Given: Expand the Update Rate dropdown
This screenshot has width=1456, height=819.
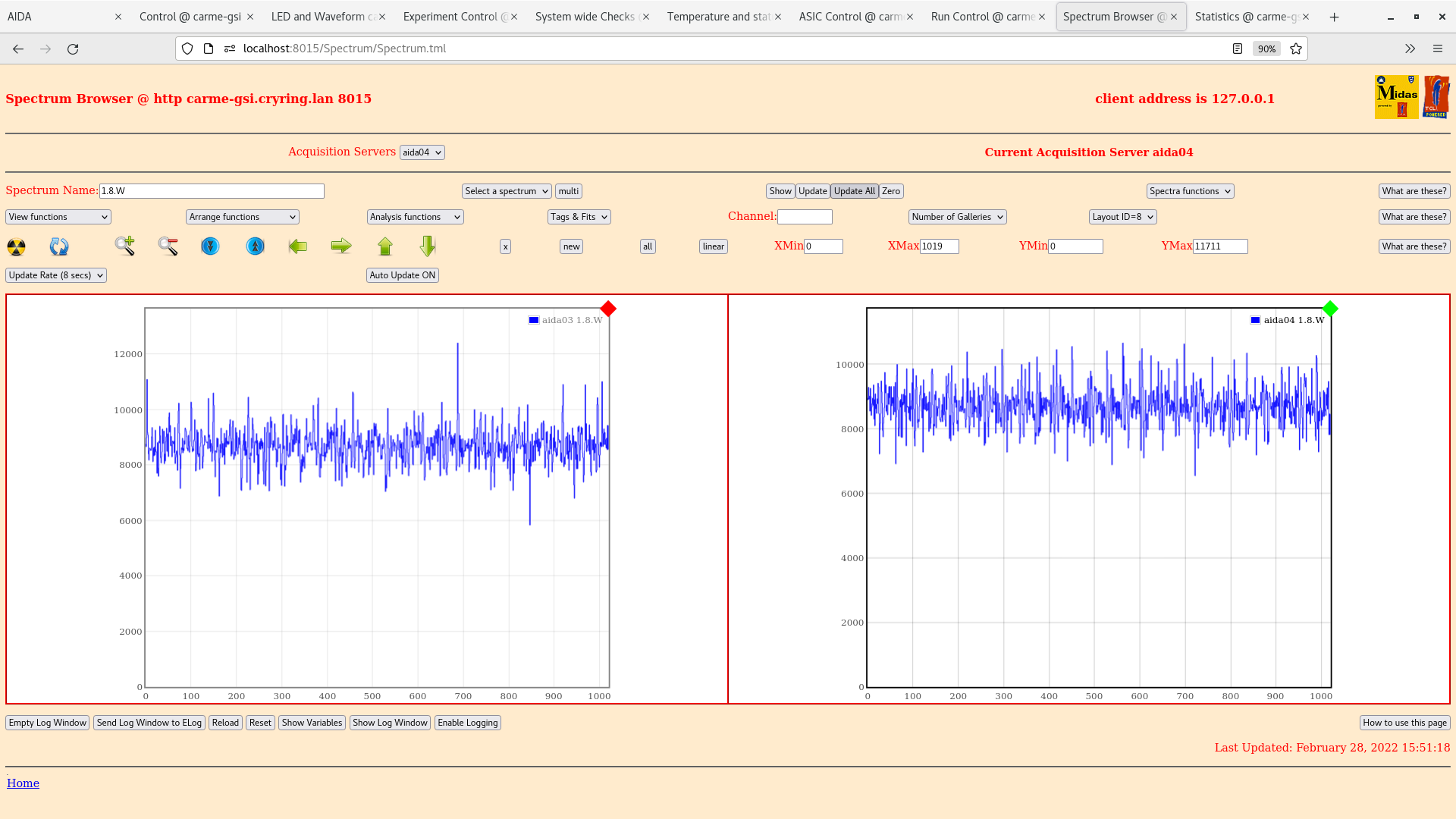Looking at the screenshot, I should click(x=56, y=275).
